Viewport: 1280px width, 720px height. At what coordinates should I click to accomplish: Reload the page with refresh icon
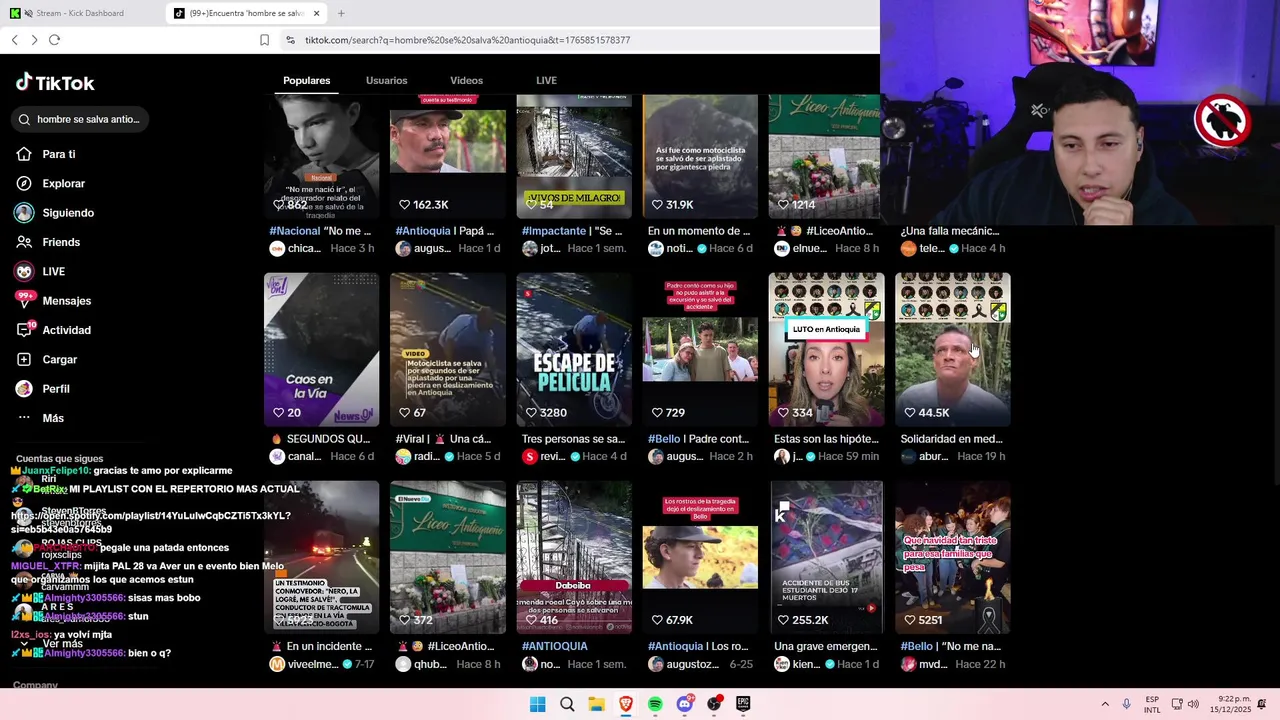tap(54, 40)
